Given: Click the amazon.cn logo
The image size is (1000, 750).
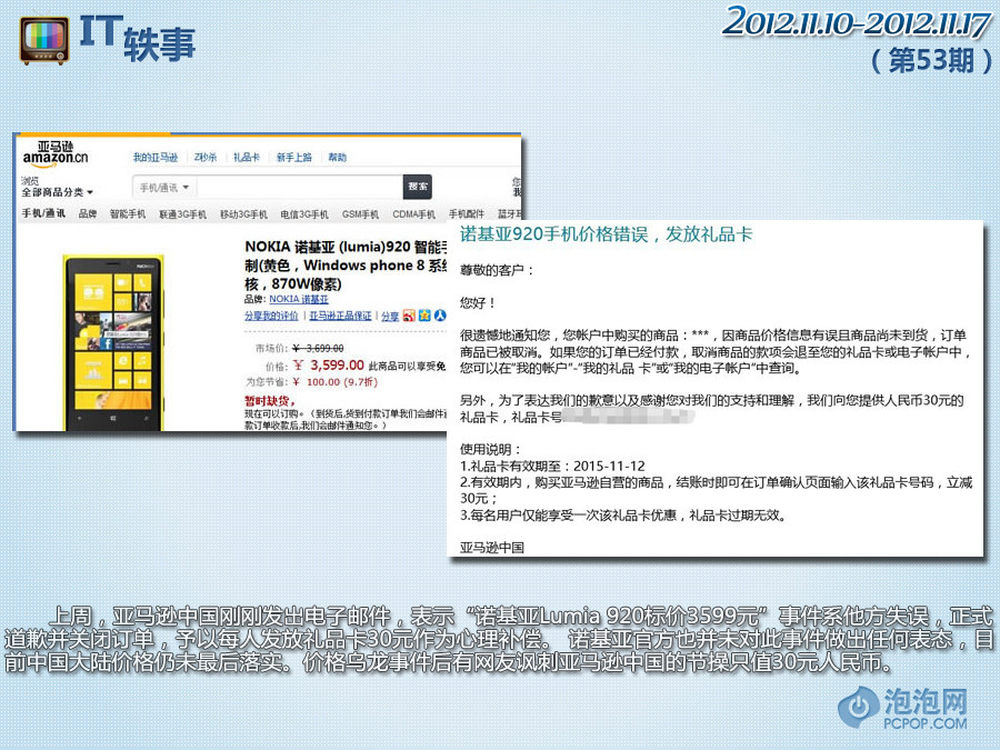Looking at the screenshot, I should point(55,152).
